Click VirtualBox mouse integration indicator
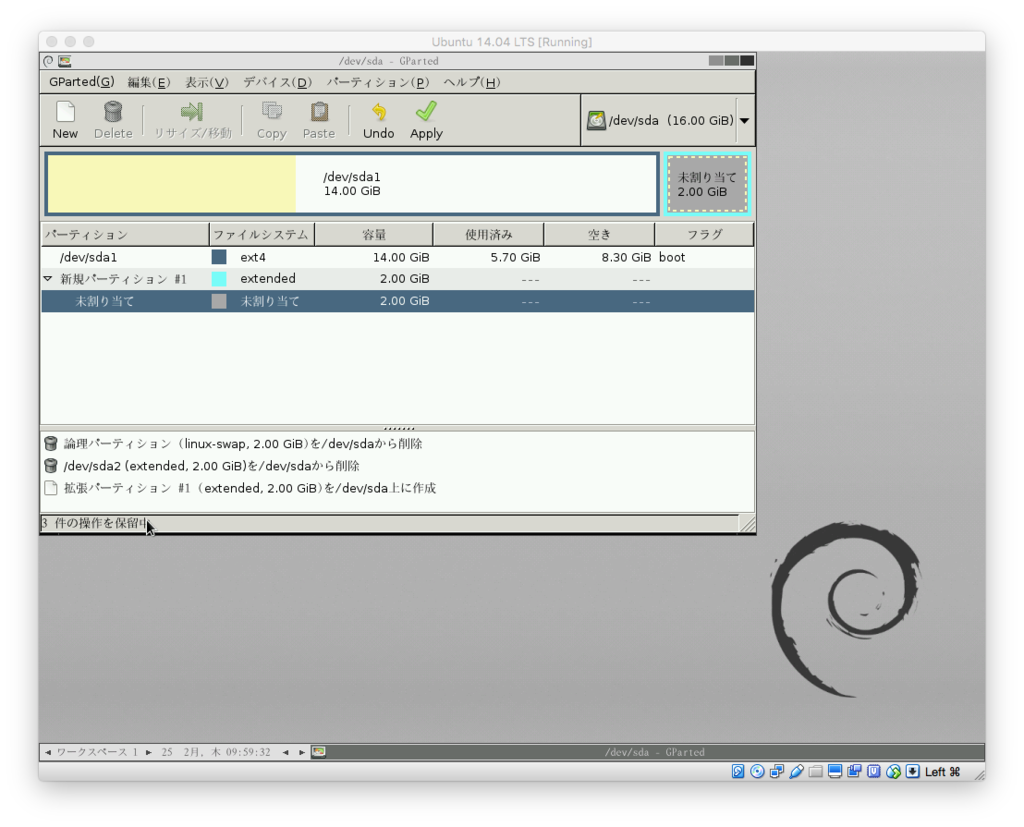Screen dimensions: 1024x827 pyautogui.click(x=893, y=771)
